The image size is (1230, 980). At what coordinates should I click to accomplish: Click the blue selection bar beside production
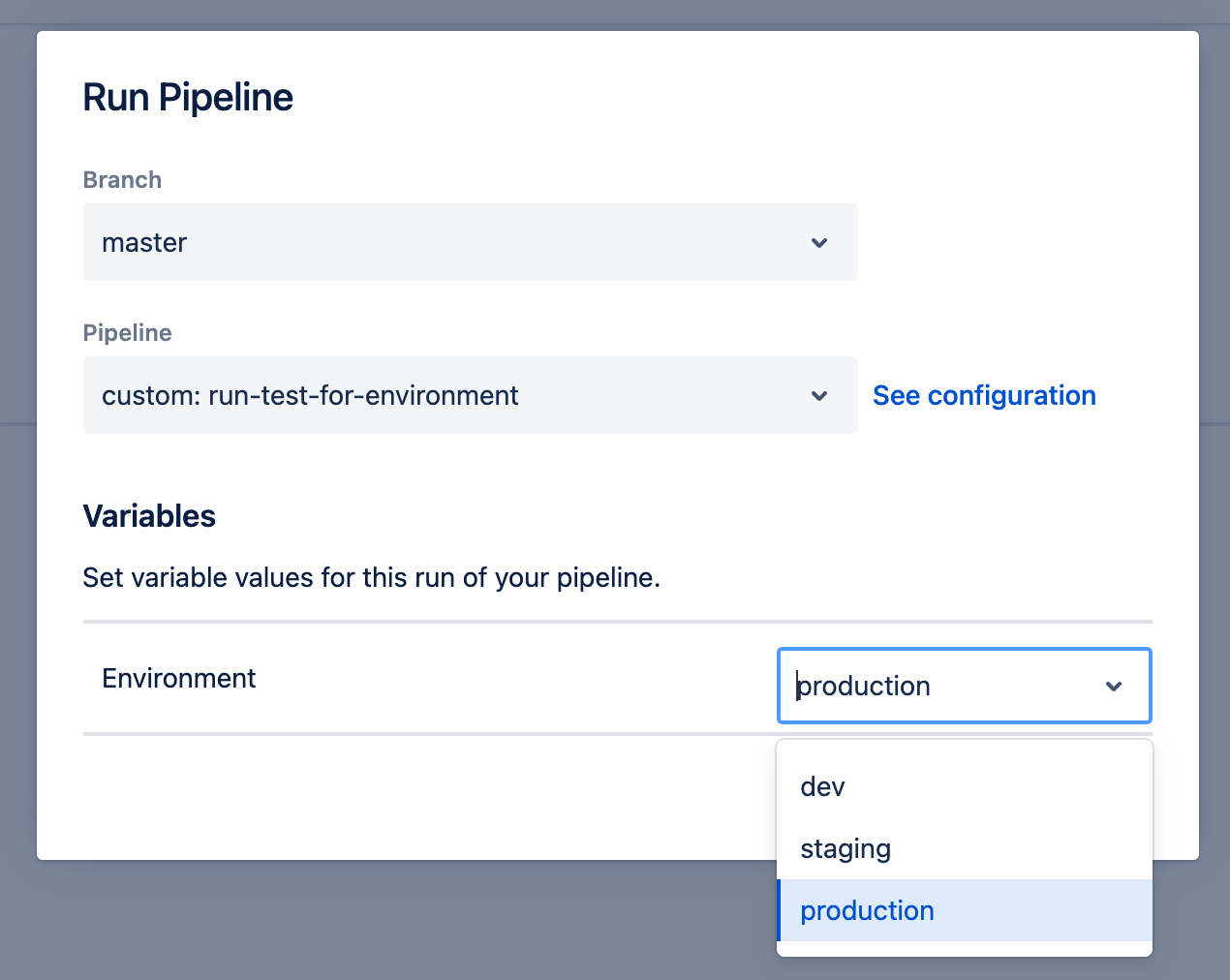(780, 910)
